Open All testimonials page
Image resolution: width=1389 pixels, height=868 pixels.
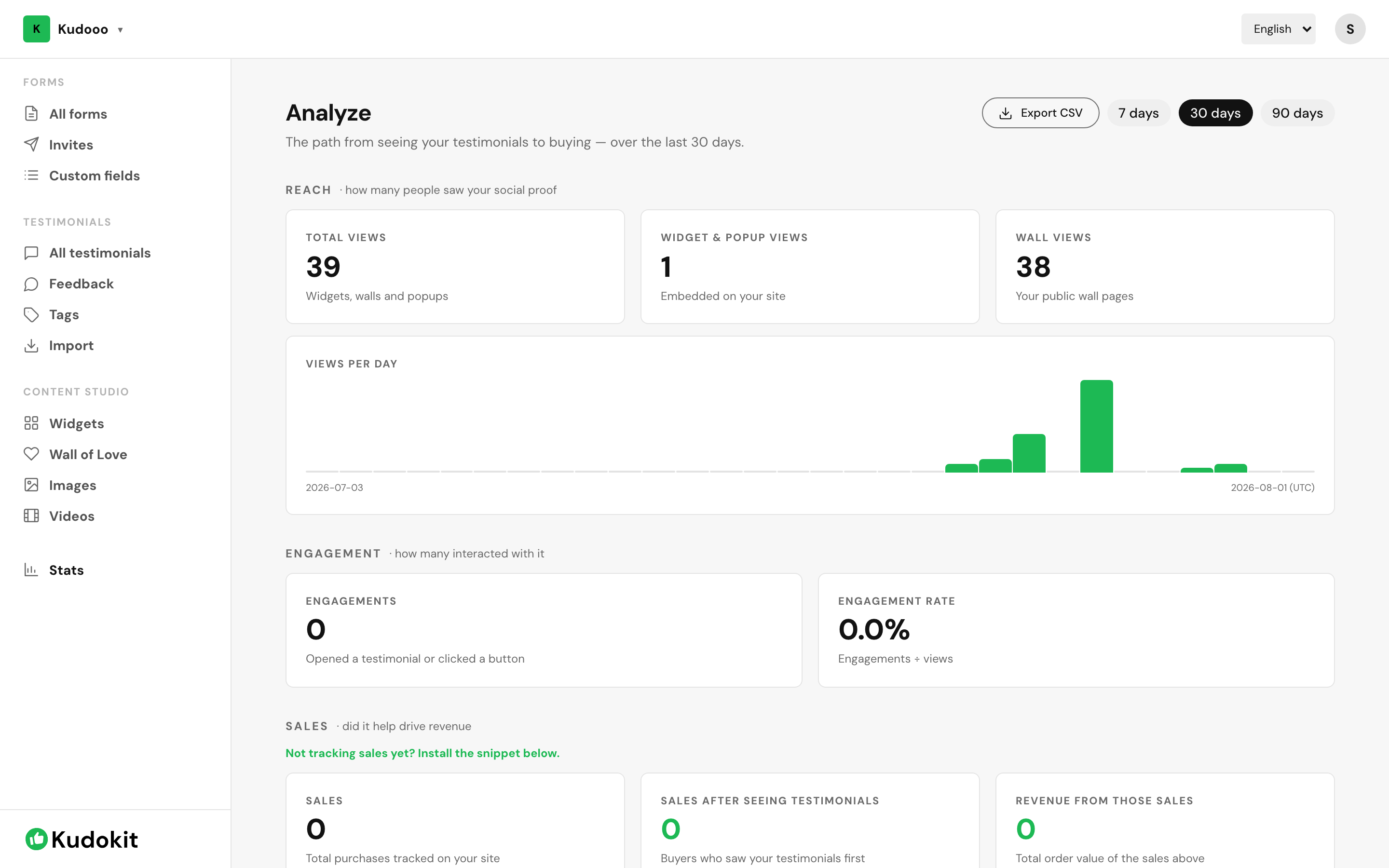coord(100,253)
